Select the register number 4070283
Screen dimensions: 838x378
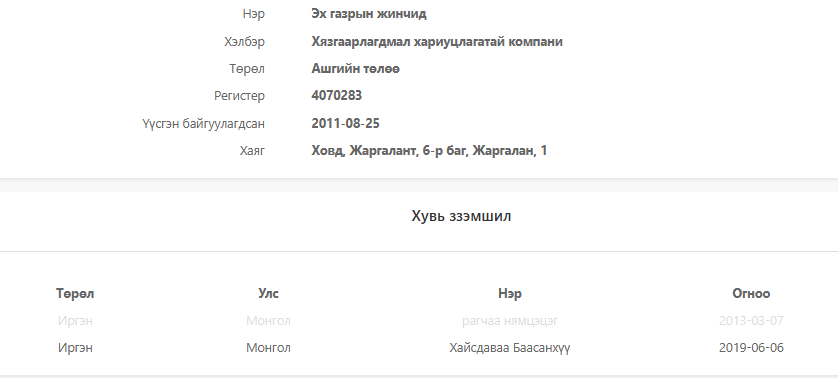click(337, 96)
